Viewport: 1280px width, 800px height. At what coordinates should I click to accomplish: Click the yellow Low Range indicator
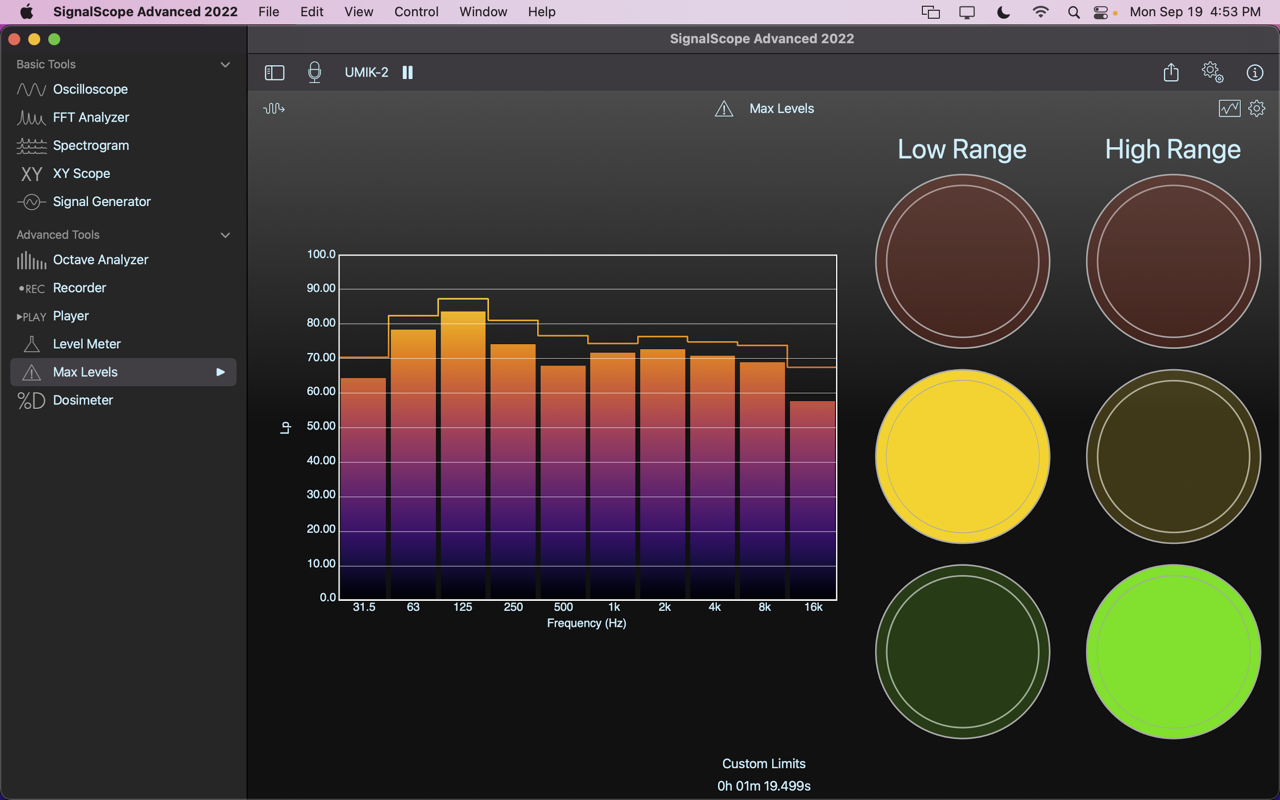962,457
